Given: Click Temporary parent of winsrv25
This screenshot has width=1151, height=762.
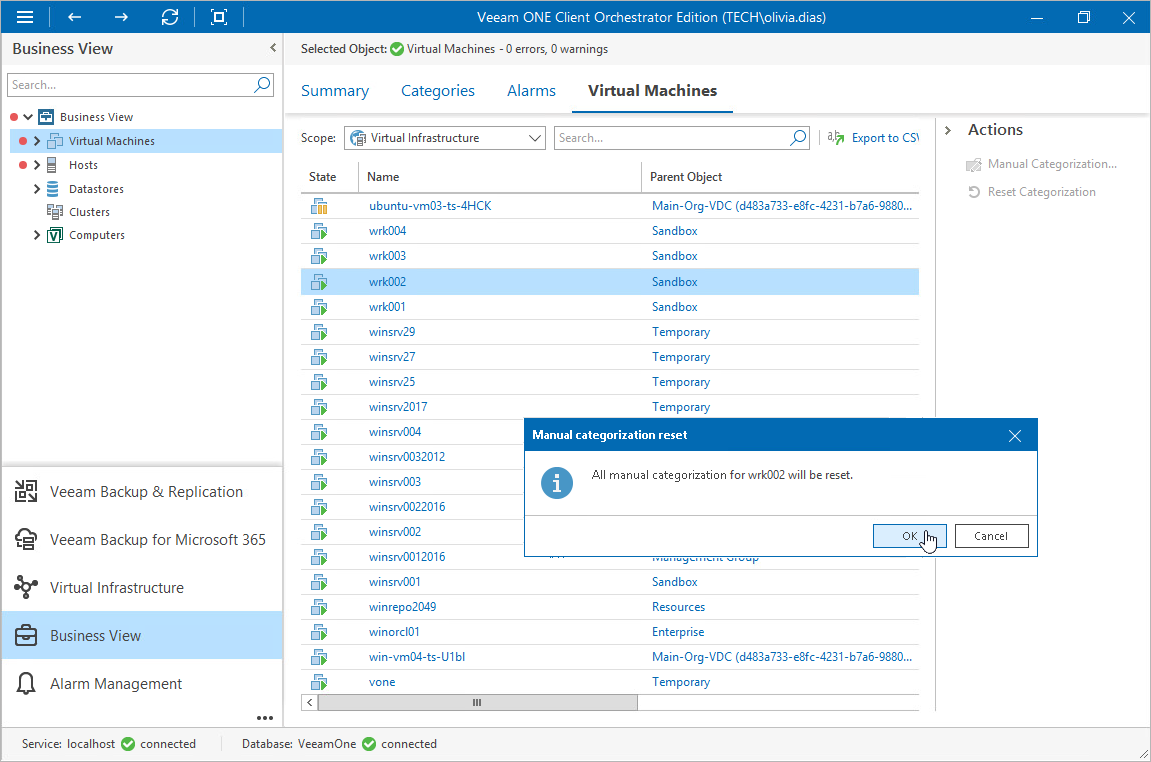Looking at the screenshot, I should (680, 382).
